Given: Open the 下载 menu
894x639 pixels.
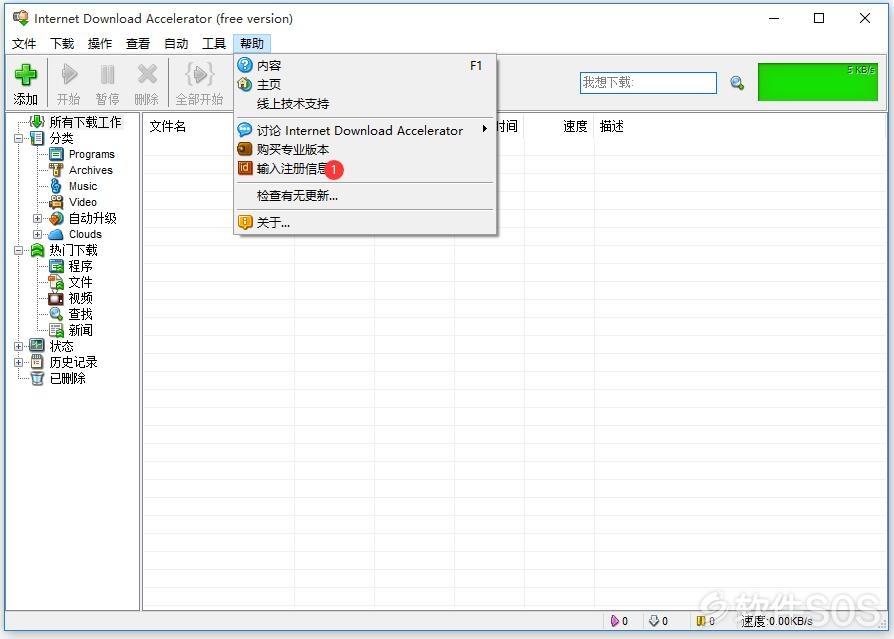Looking at the screenshot, I should point(62,43).
